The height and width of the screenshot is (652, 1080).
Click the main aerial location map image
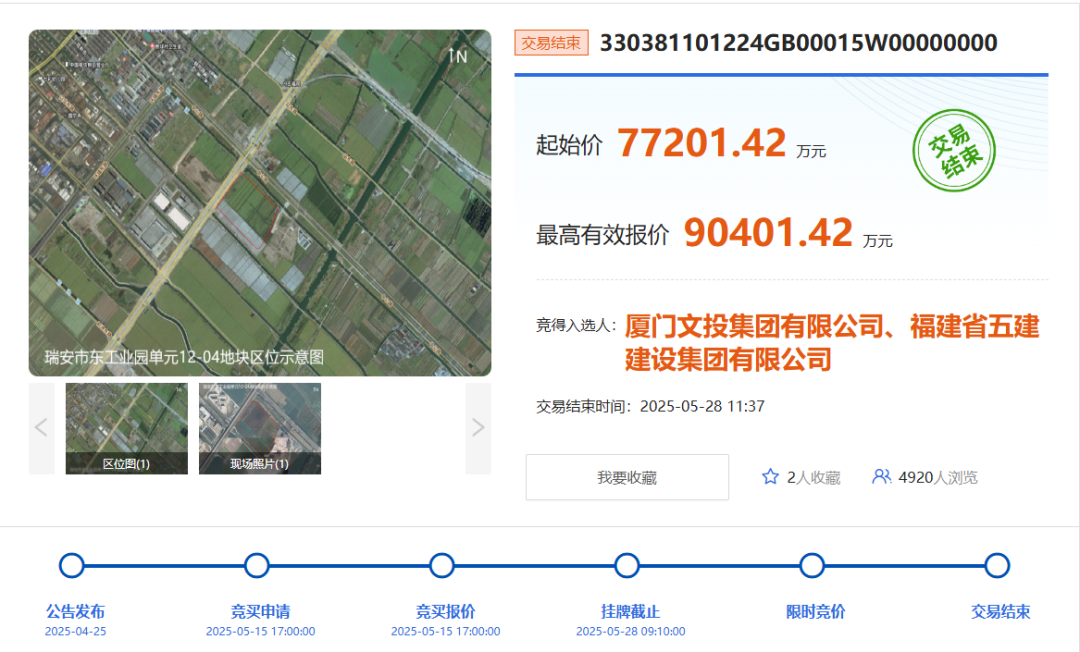point(260,202)
